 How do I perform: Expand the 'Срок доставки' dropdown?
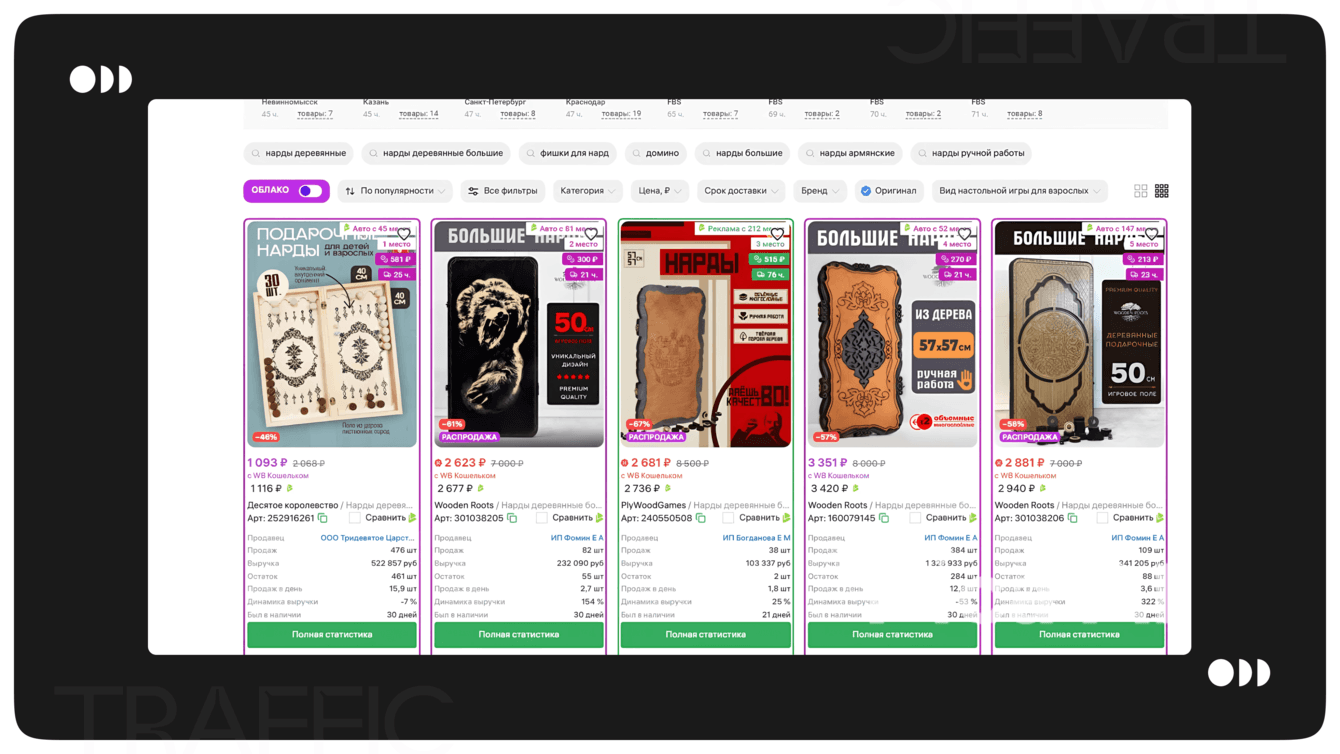click(x=741, y=191)
